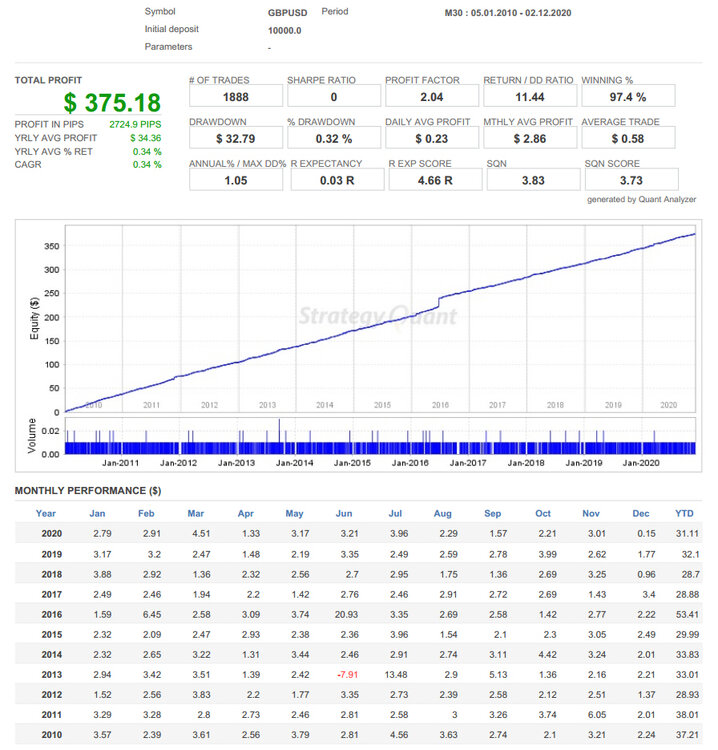
Task: Select the GBPUSD symbol value
Action: (287, 12)
